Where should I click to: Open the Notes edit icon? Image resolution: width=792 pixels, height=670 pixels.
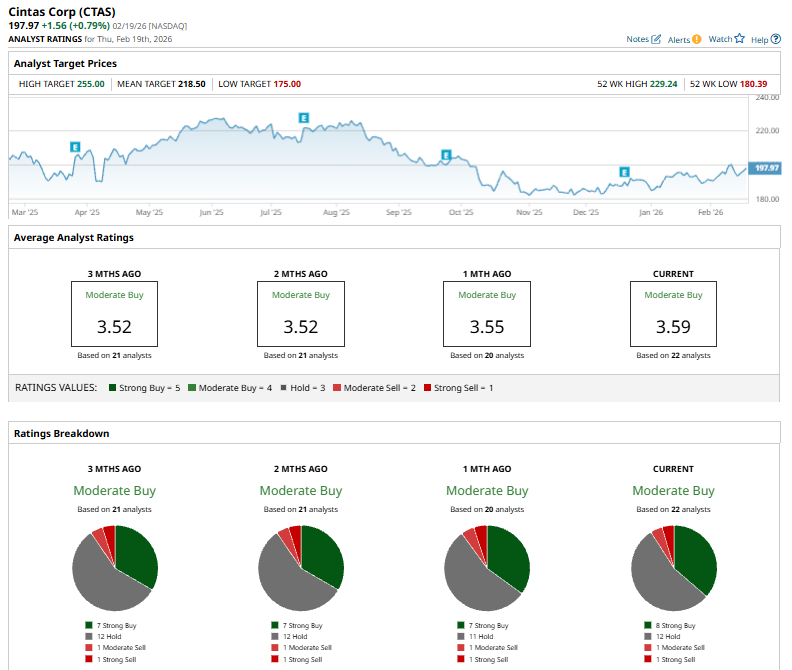(656, 39)
